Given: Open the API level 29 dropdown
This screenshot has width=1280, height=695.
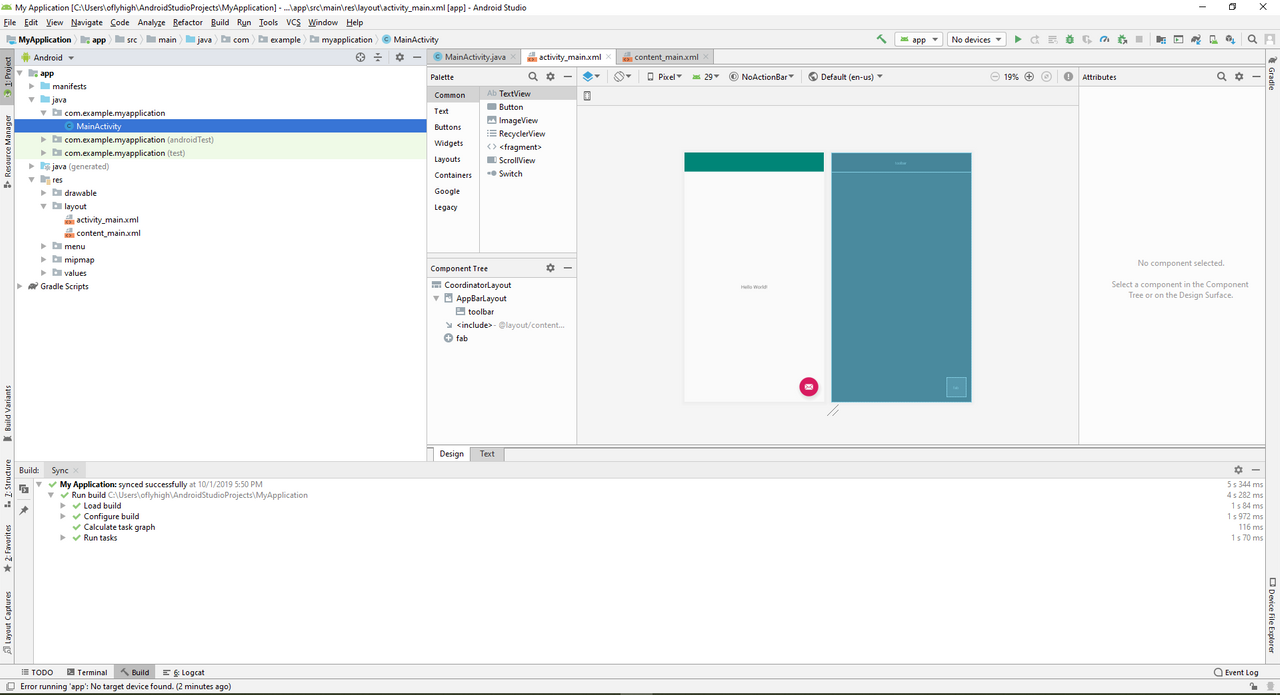Looking at the screenshot, I should (x=705, y=76).
